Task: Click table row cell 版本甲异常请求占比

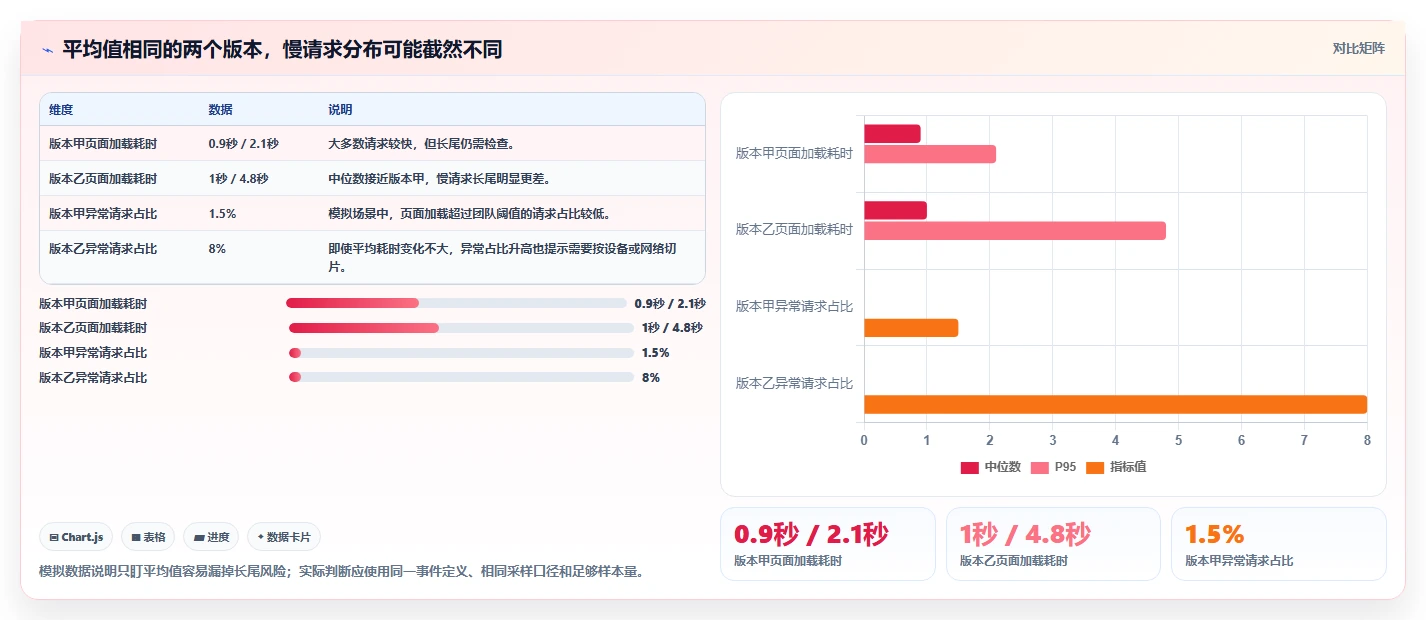Action: click(103, 214)
